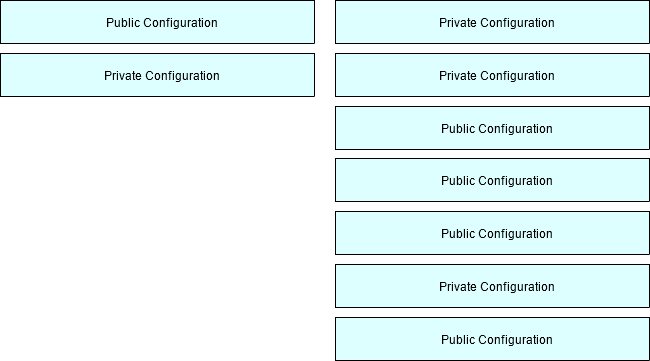650x361 pixels.
Task: Click the topmost Private Configuration in right column
Action: pos(492,22)
